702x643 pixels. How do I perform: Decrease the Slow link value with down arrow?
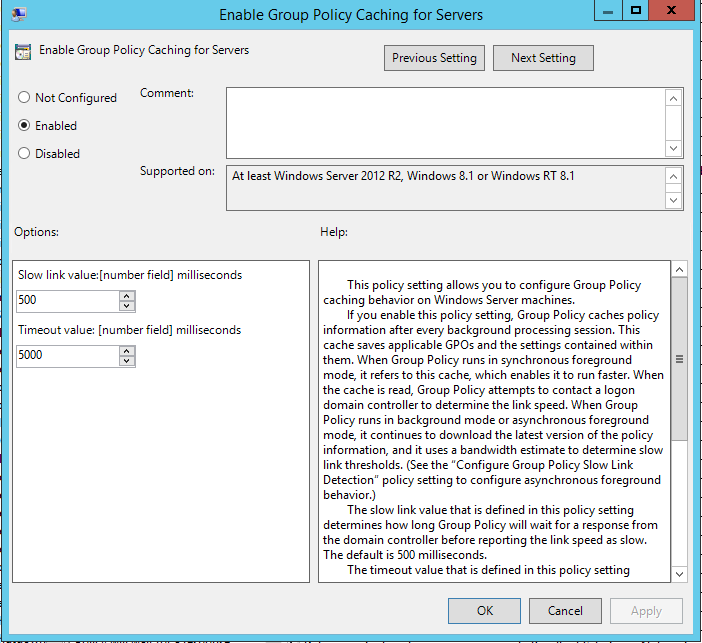[127, 306]
